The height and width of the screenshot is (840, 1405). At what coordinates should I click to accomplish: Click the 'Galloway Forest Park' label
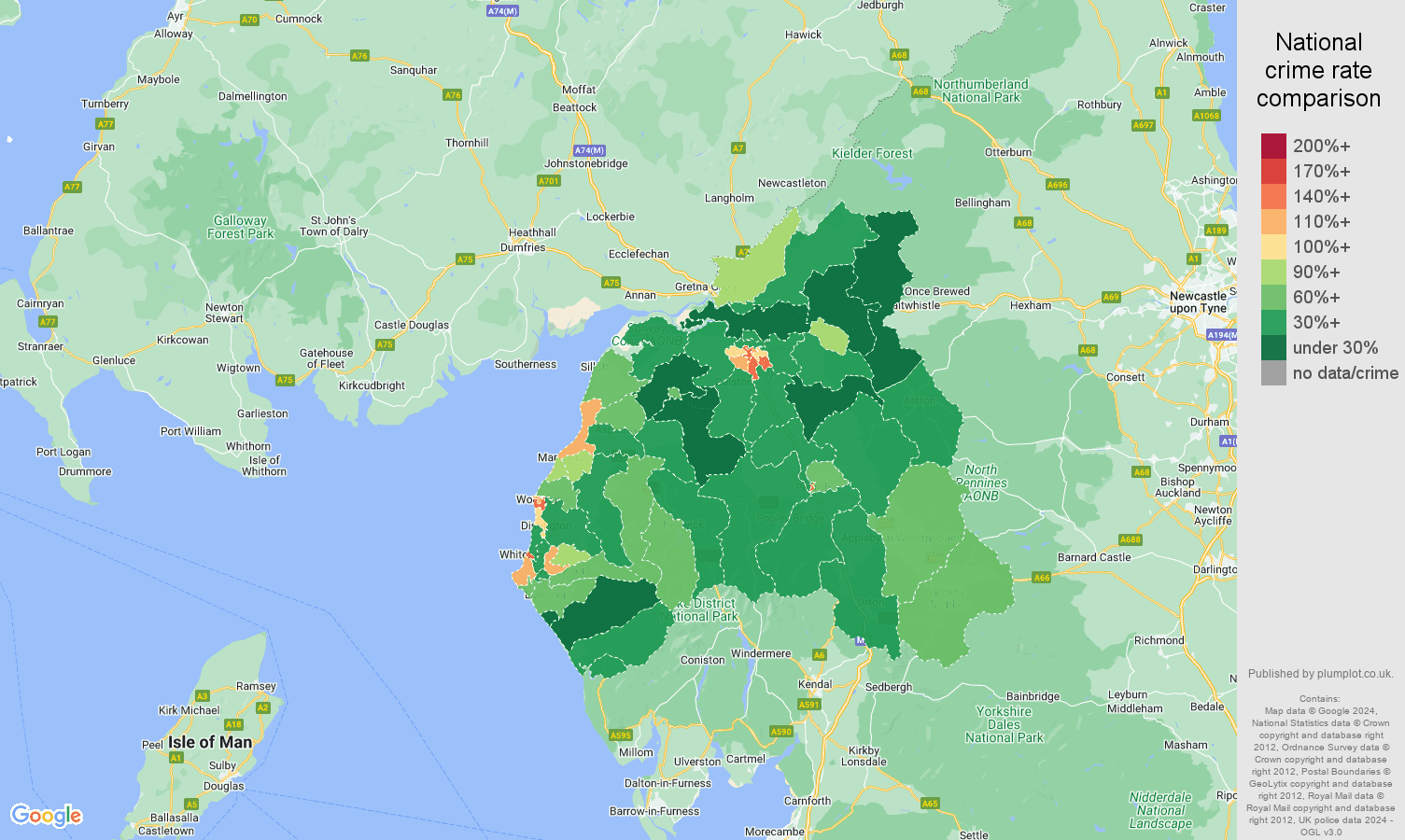[240, 227]
